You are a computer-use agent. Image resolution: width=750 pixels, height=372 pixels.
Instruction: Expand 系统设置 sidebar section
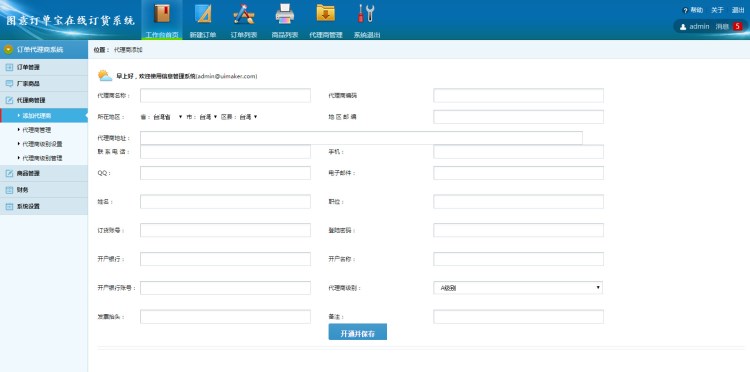click(x=44, y=207)
